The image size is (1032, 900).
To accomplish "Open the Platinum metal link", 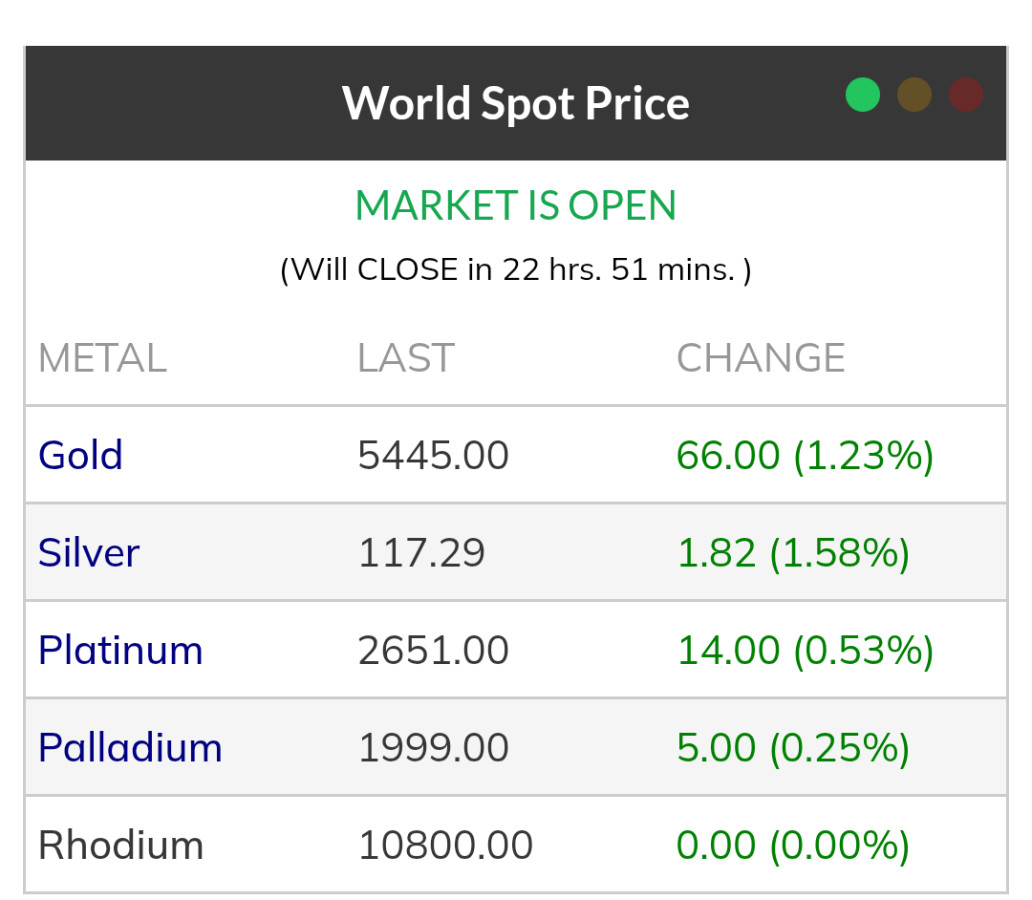I will (120, 650).
